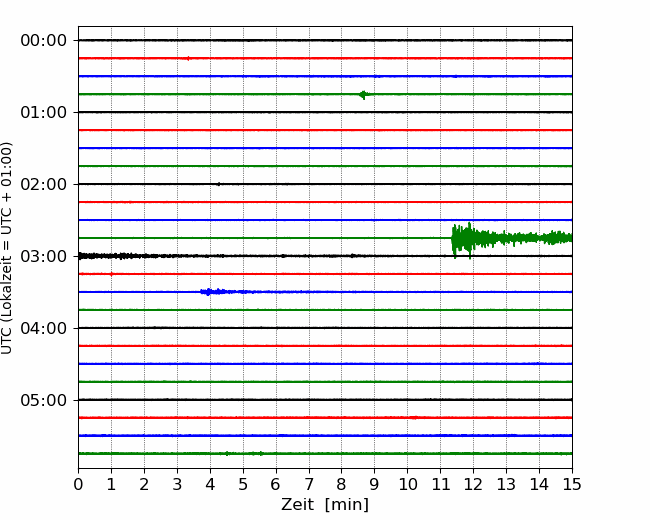Screen dimensions: 650x520
Task: Click the x-axis tick label 15
Action: click(x=572, y=485)
